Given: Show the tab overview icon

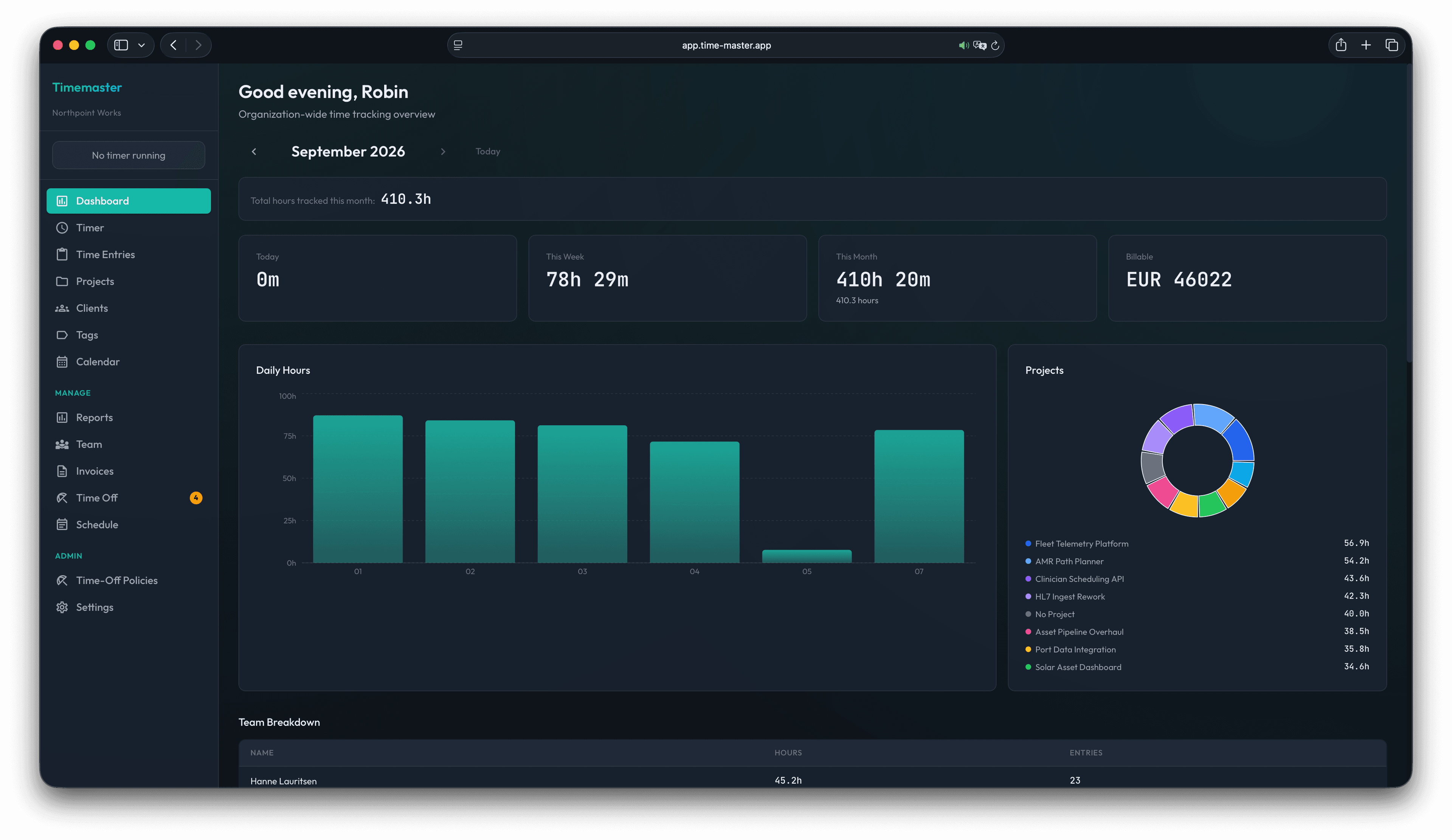Looking at the screenshot, I should coord(1391,45).
